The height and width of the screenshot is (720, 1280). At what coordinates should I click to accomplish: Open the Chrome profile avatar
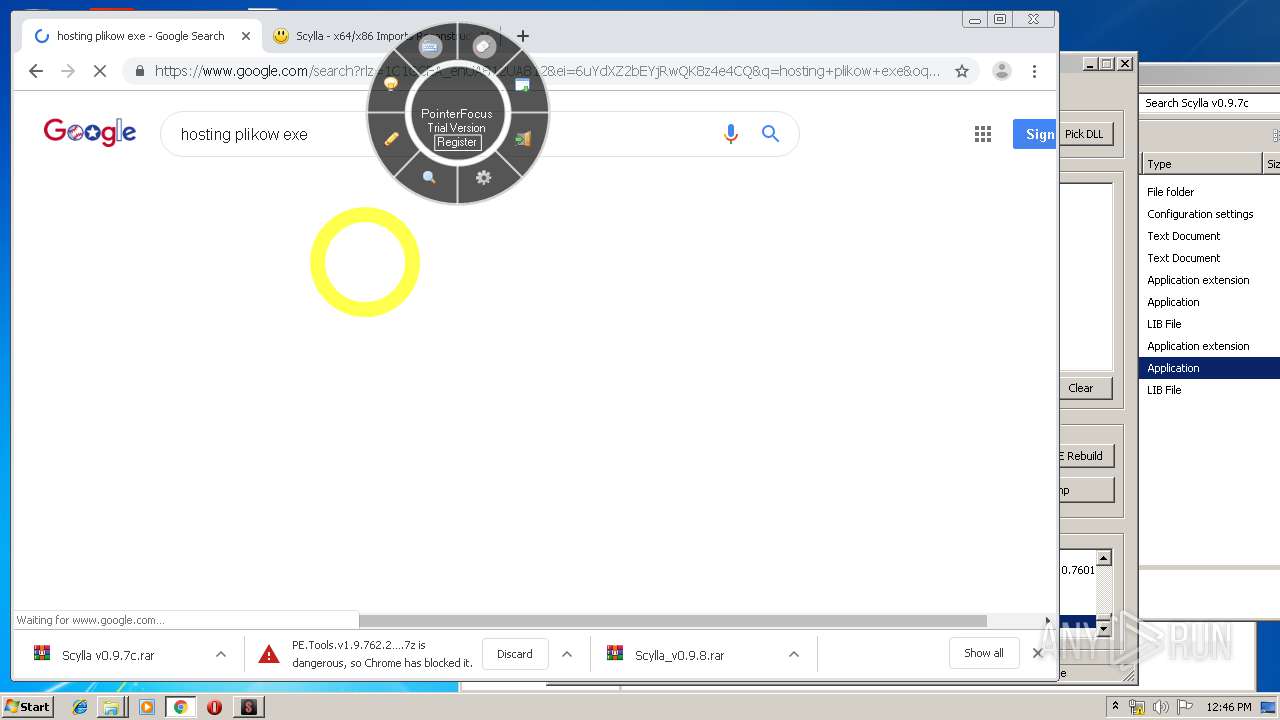tap(1001, 71)
